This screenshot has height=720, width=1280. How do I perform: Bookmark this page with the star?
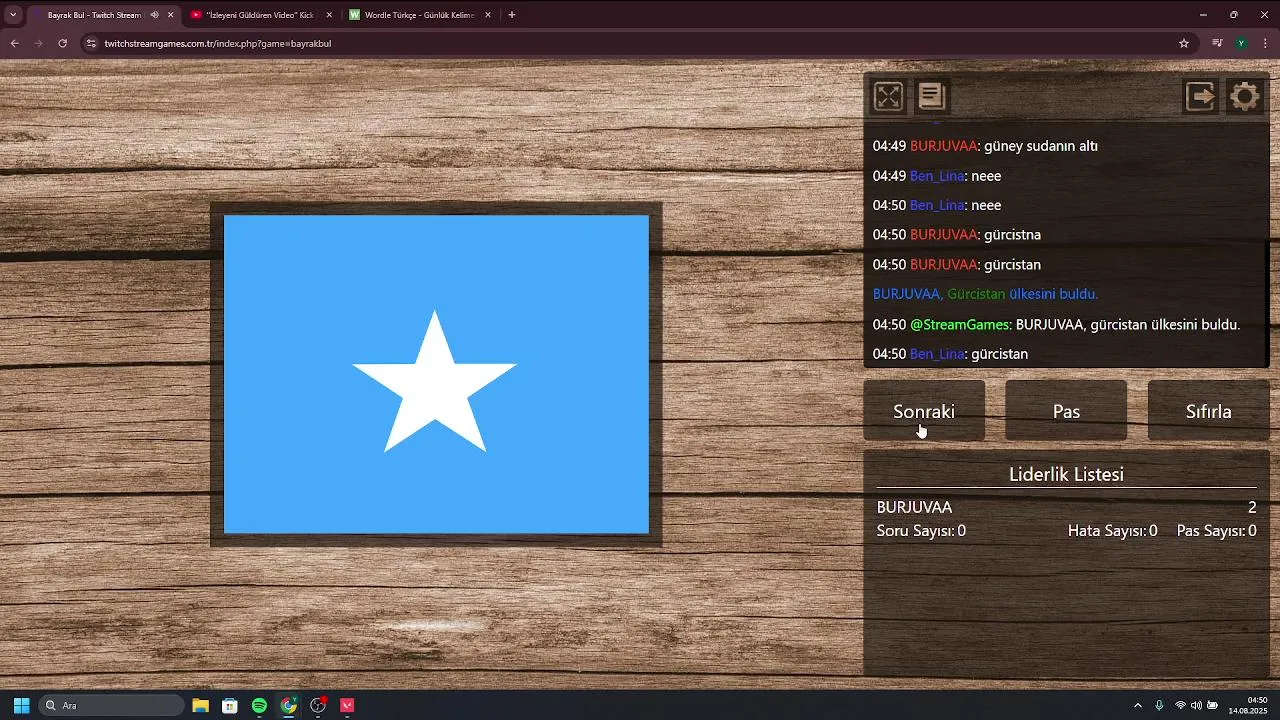coord(1184,43)
